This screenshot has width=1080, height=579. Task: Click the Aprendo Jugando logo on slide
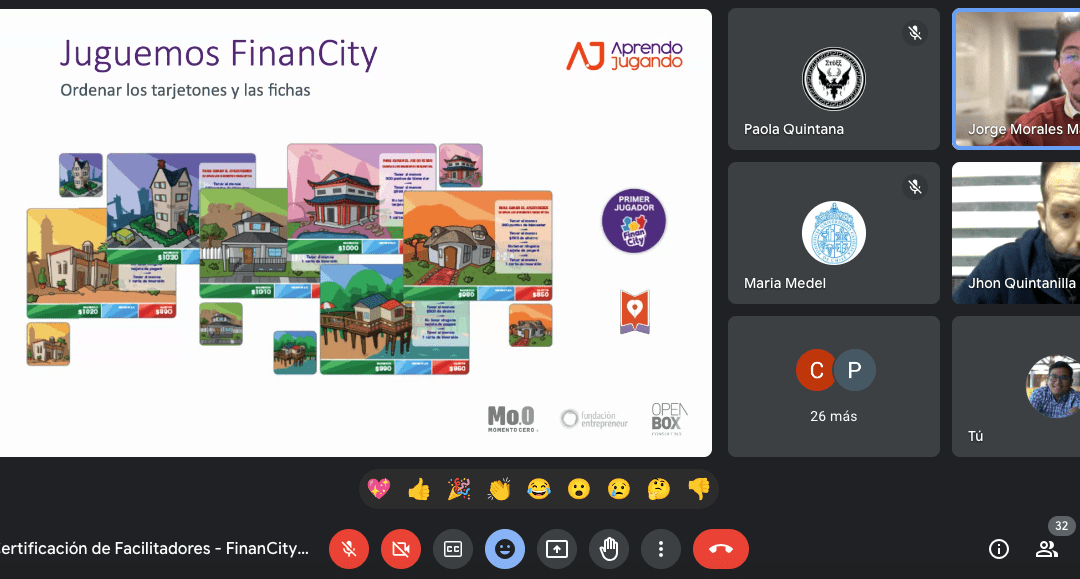625,55
